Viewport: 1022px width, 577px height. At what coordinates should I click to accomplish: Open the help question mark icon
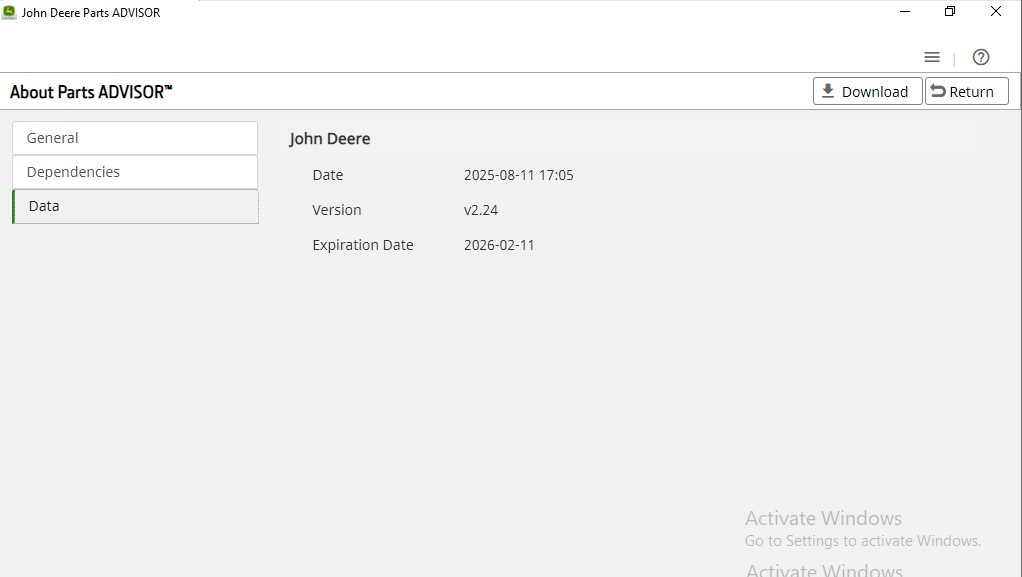(x=980, y=57)
